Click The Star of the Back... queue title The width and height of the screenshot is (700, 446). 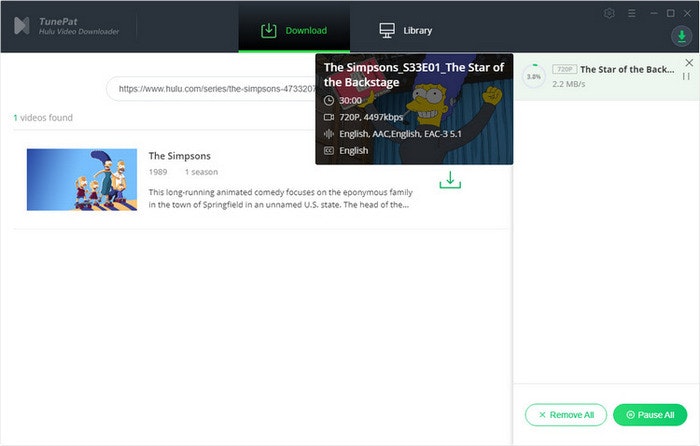627,69
